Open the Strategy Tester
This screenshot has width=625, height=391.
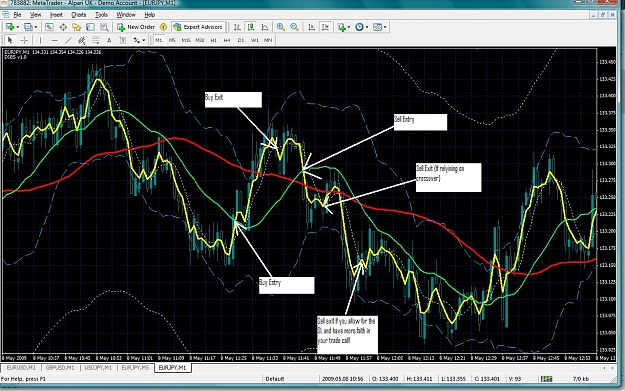tap(104, 27)
